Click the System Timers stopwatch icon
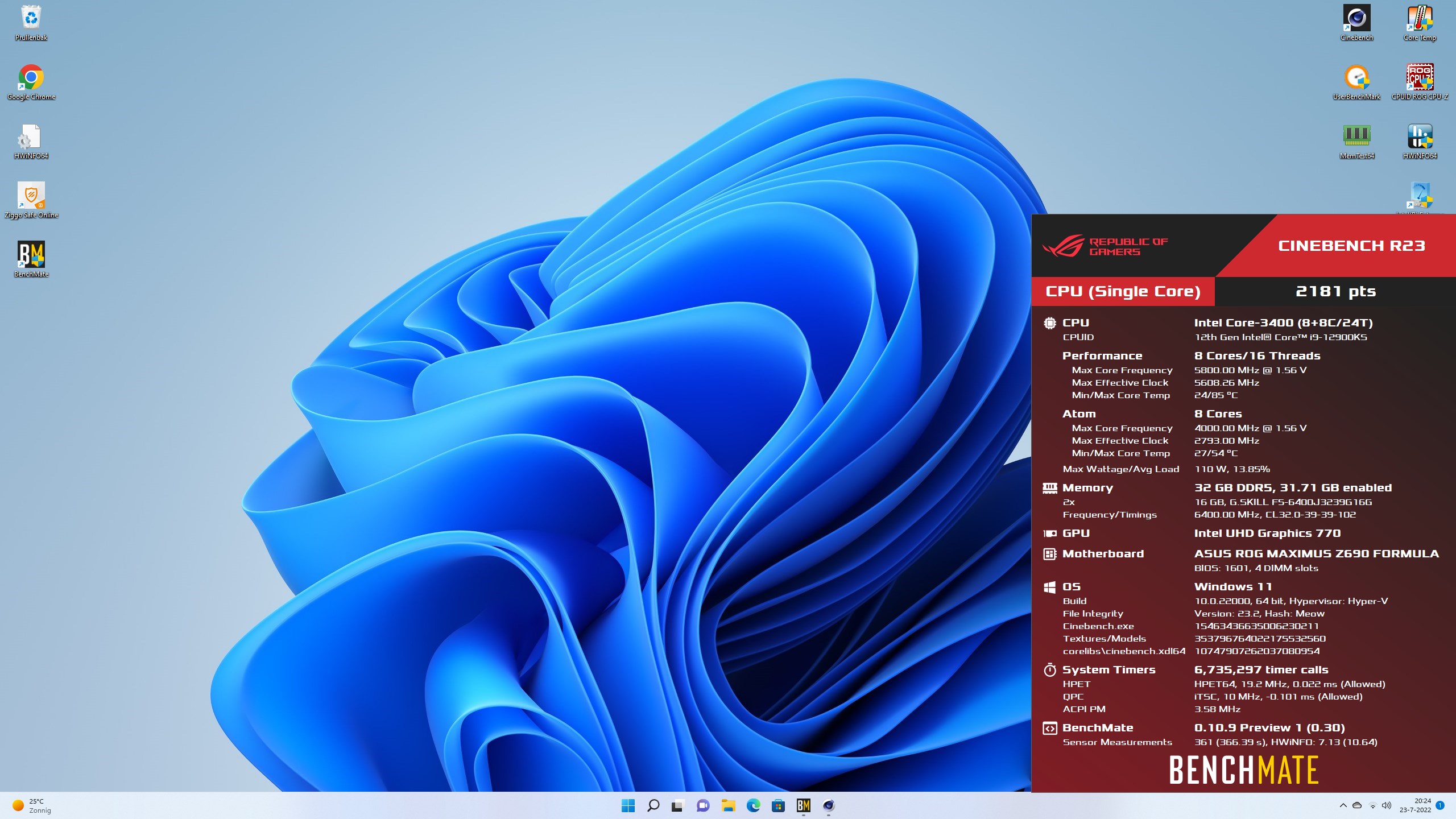 click(1050, 670)
